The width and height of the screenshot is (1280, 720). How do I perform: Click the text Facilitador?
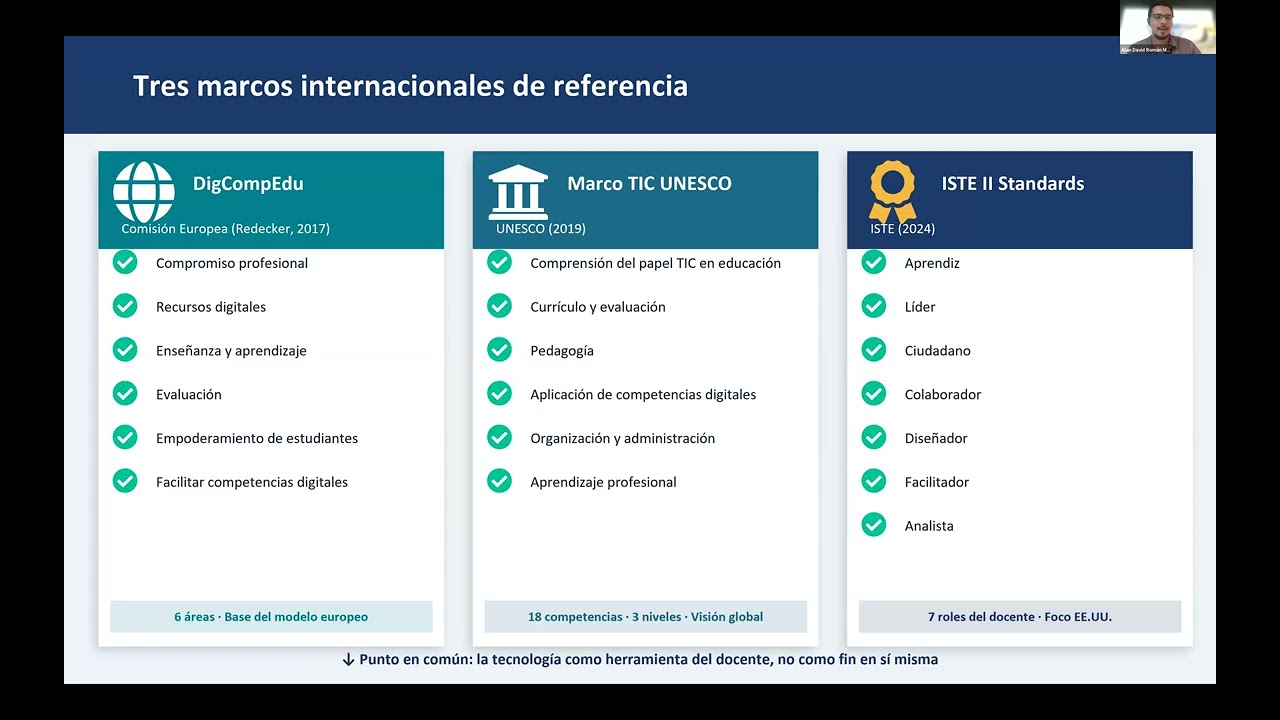point(937,482)
